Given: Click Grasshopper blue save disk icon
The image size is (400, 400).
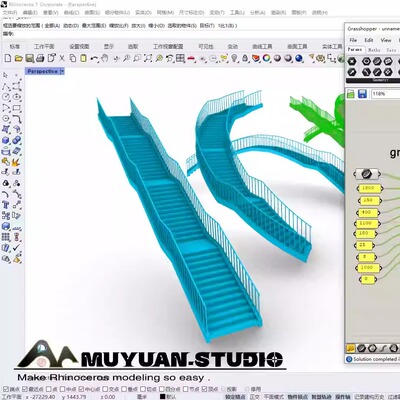Looking at the screenshot, I should click(x=362, y=94).
